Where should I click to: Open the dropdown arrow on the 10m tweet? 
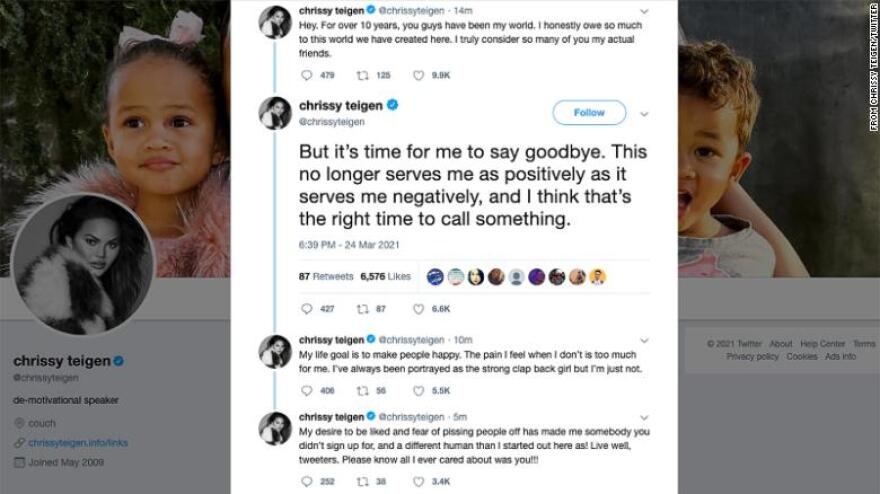tap(643, 339)
